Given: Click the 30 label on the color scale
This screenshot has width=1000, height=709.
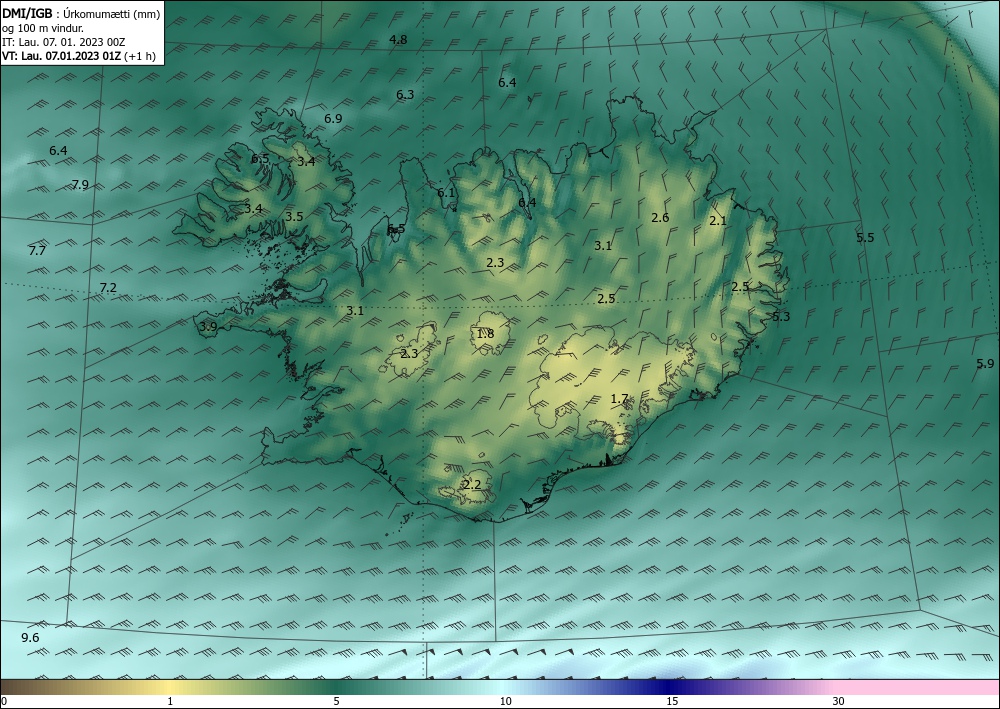Looking at the screenshot, I should click(839, 702).
